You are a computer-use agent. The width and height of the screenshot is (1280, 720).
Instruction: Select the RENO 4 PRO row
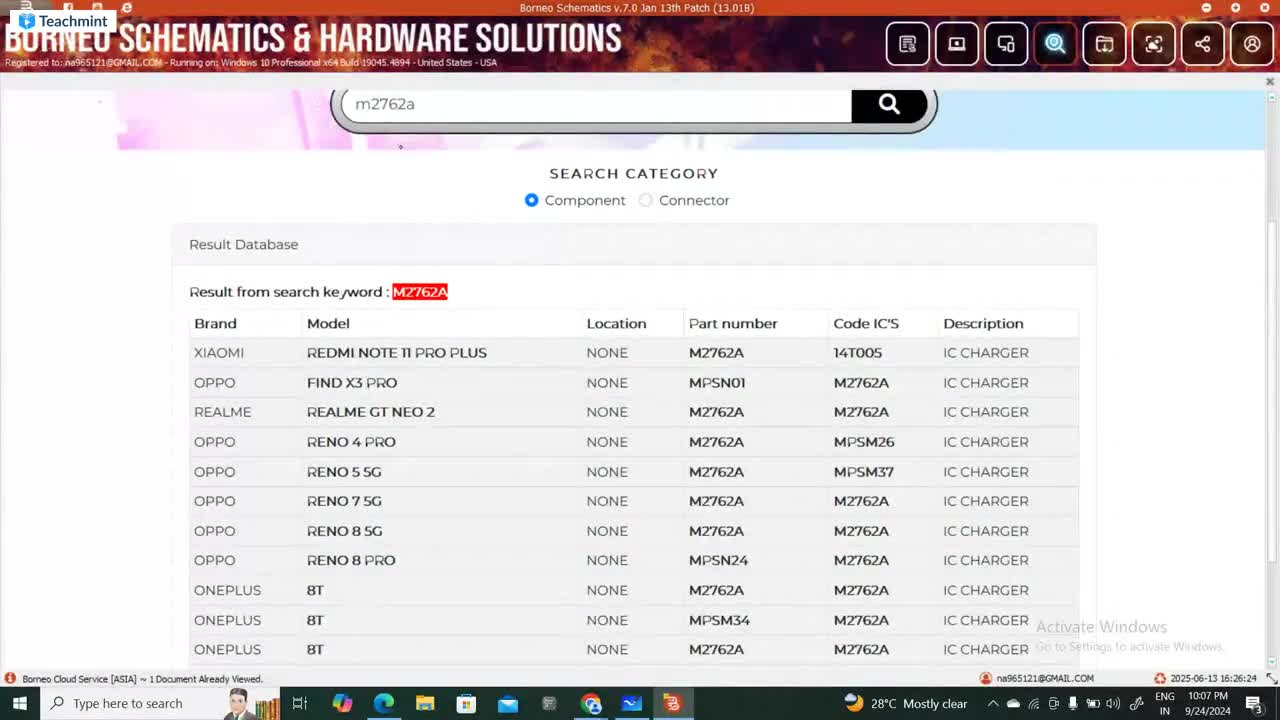click(x=634, y=442)
